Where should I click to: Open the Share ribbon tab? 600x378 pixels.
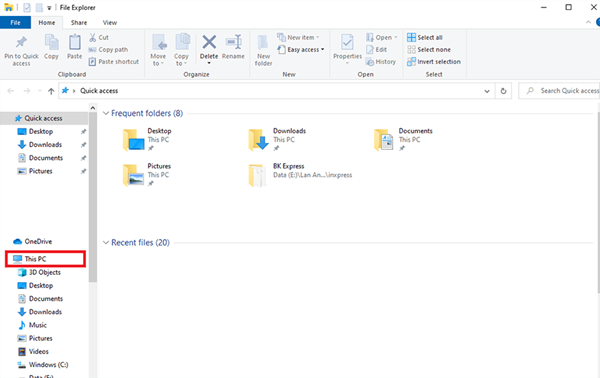[x=79, y=23]
